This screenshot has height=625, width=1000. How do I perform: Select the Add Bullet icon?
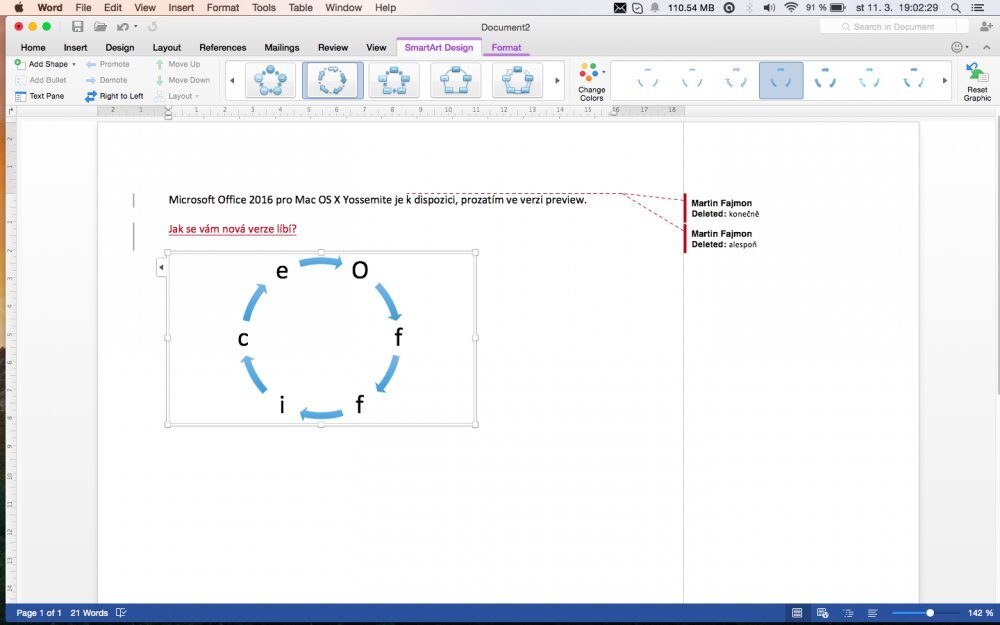tap(20, 80)
